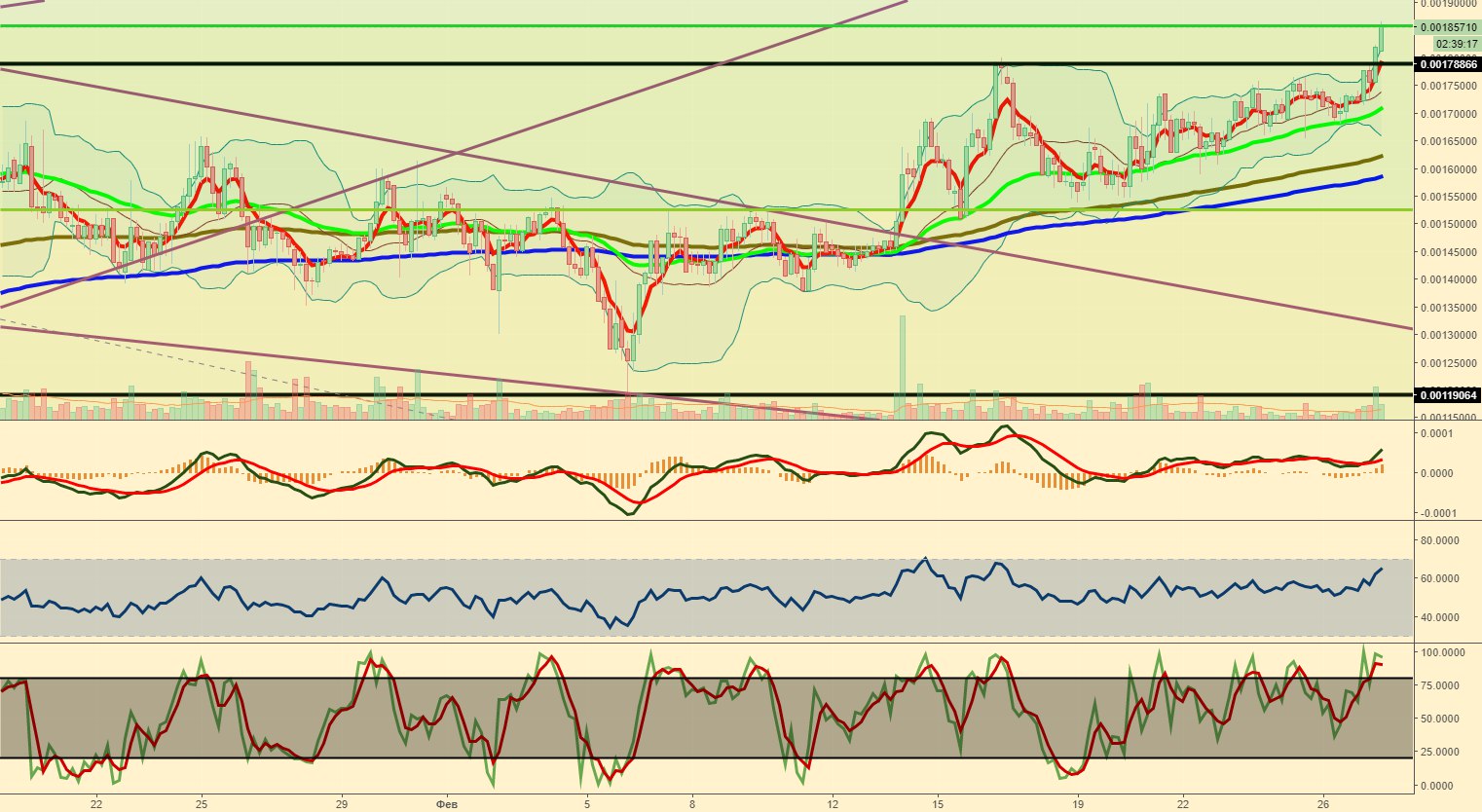
Task: Click the date label 19 on time axis
Action: (x=1078, y=804)
